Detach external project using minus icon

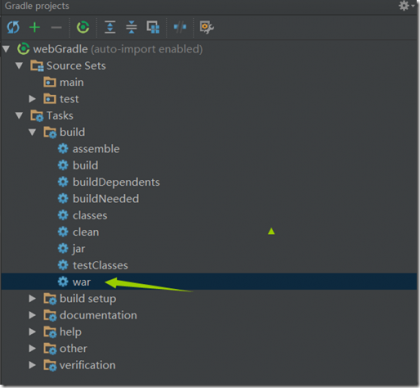56,27
